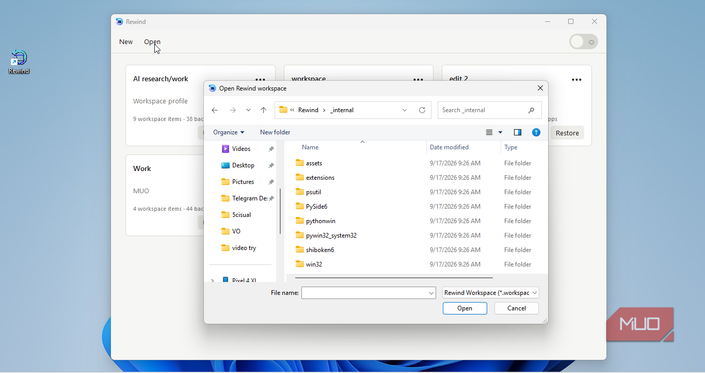The height and width of the screenshot is (373, 705).
Task: Select the Work workspace card title
Action: click(142, 169)
